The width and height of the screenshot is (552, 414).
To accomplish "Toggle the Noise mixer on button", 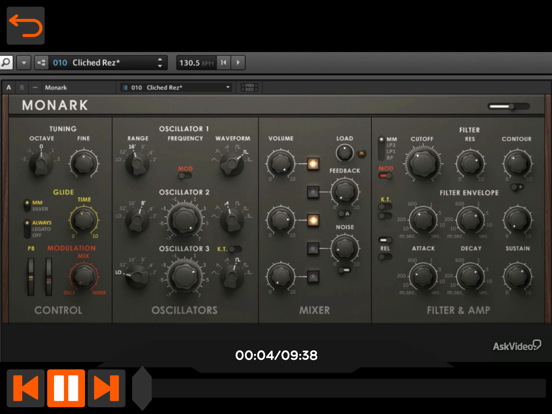I will pyautogui.click(x=313, y=249).
